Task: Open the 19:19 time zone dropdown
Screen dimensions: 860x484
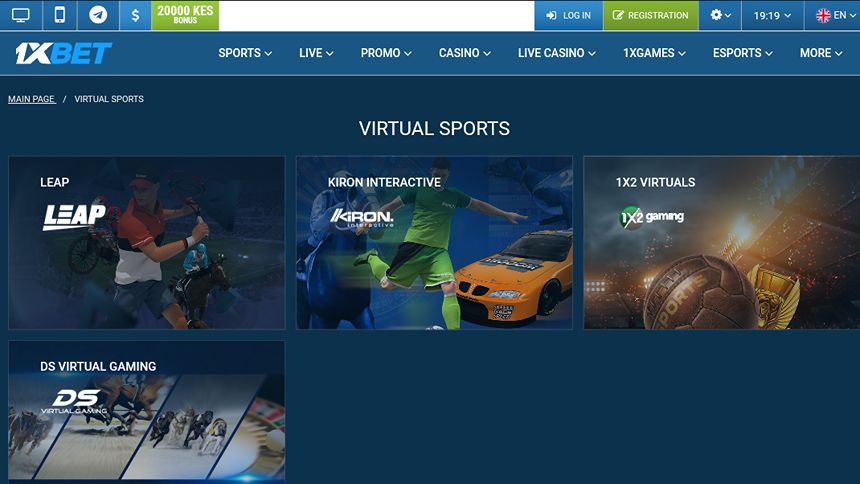Action: (772, 15)
